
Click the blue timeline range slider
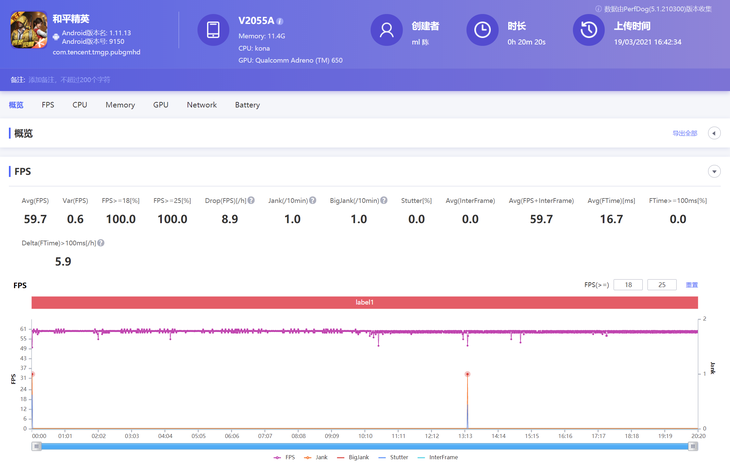[364, 446]
